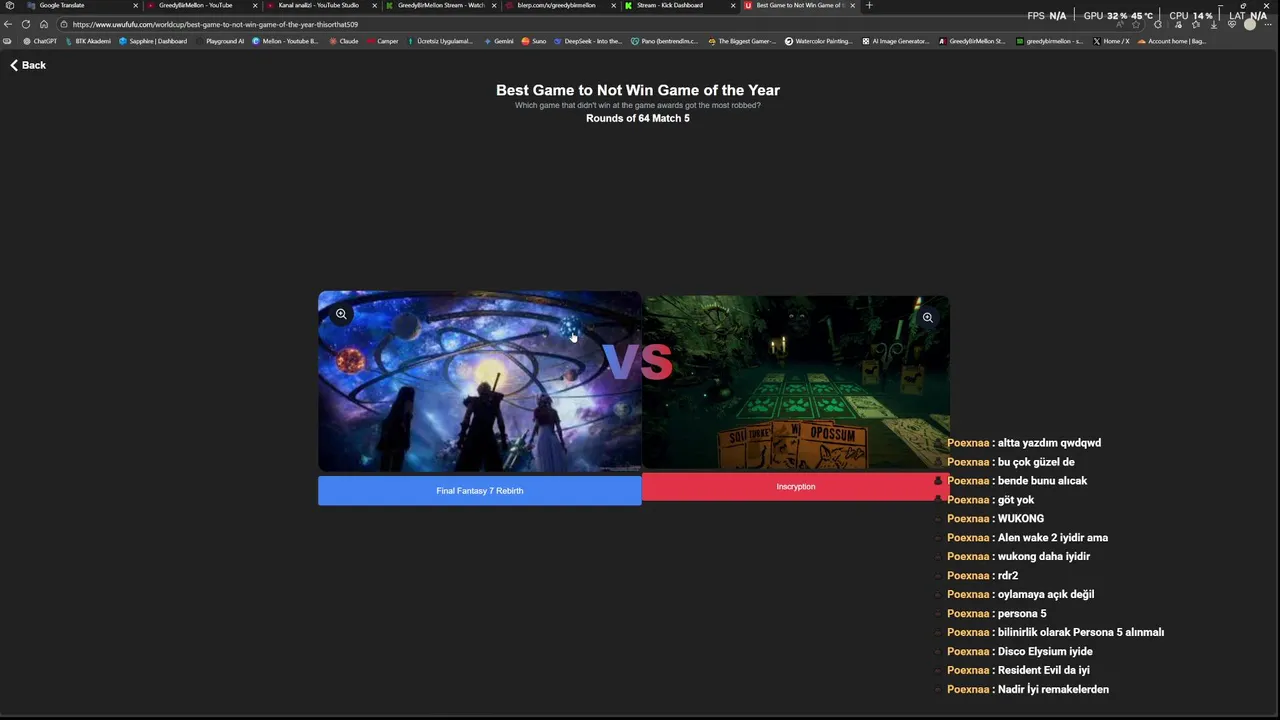1280x720 pixels.
Task: Click chat message 'Alen wake 2 iyidir ama'
Action: 1053,538
